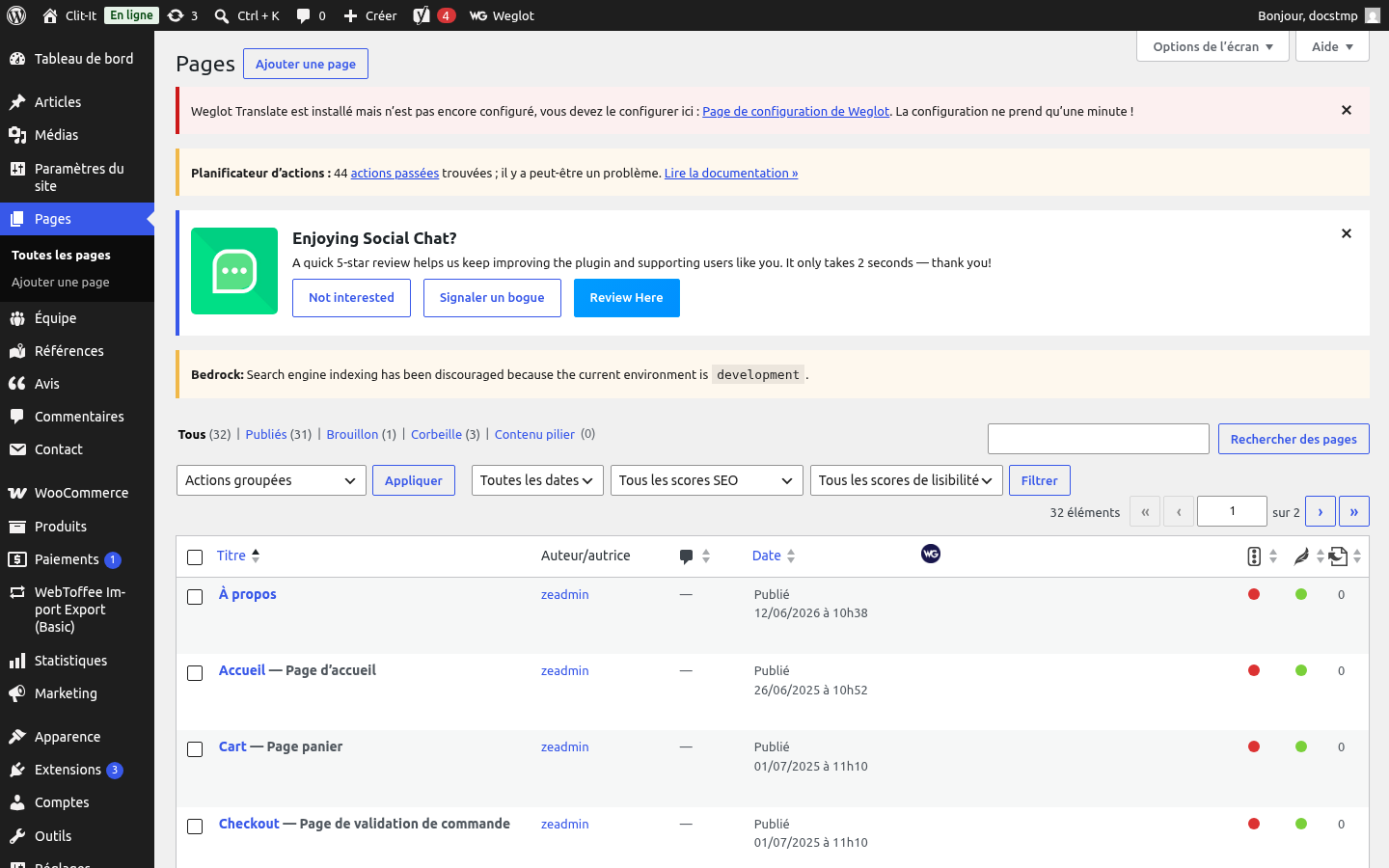Sort pages by Date column

(774, 556)
